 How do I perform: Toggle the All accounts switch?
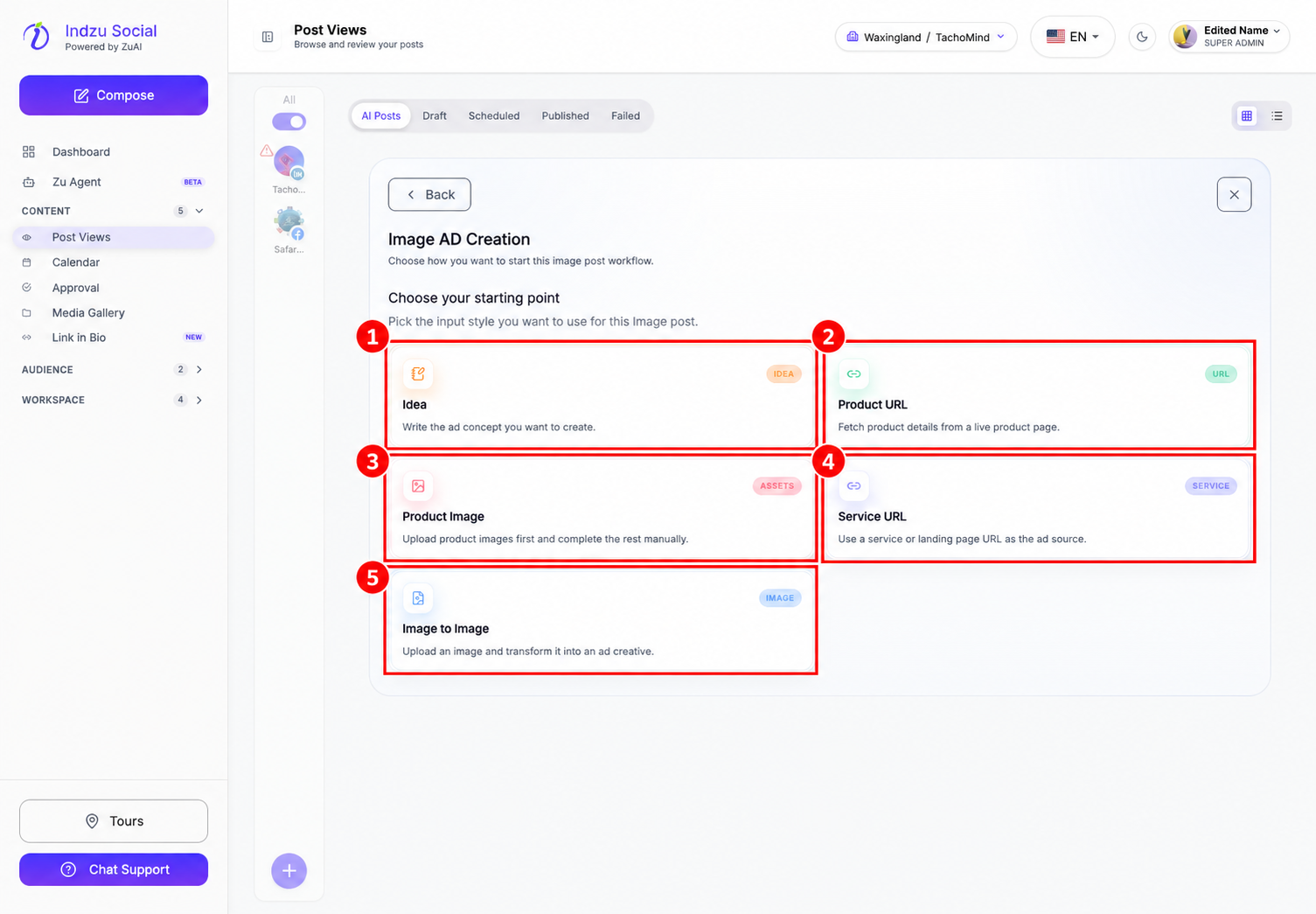coord(289,122)
